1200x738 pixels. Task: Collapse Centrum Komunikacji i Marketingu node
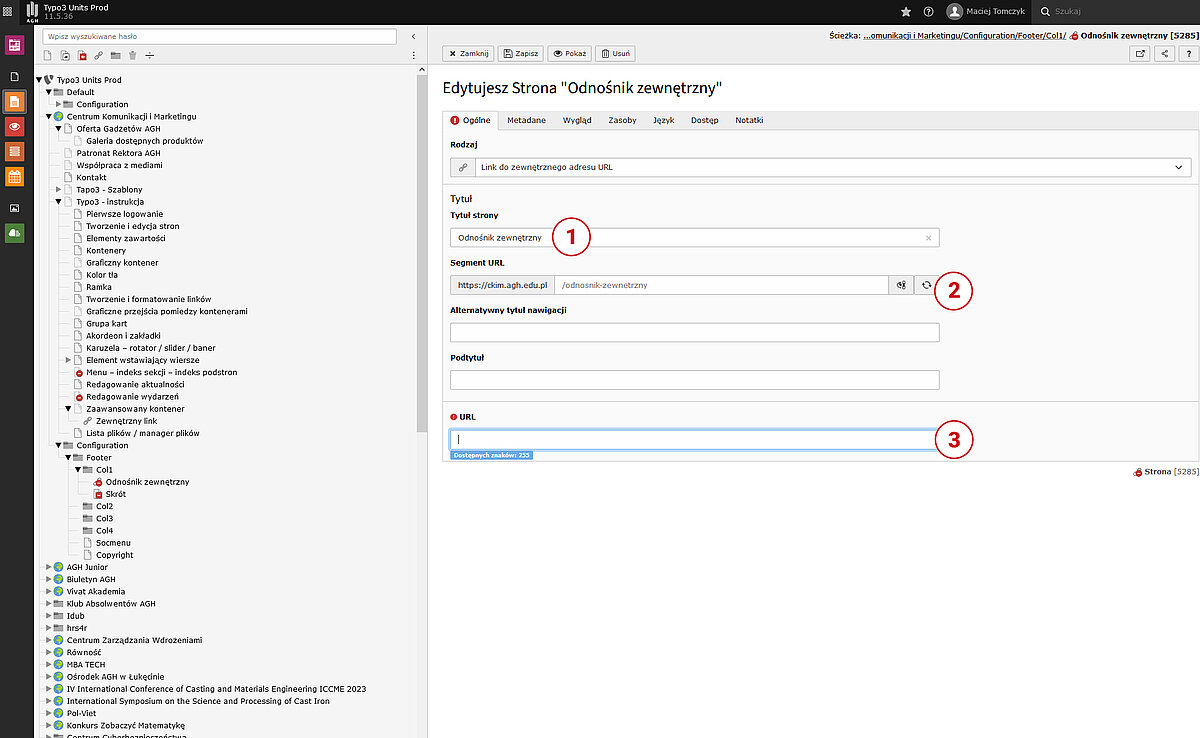tap(49, 116)
